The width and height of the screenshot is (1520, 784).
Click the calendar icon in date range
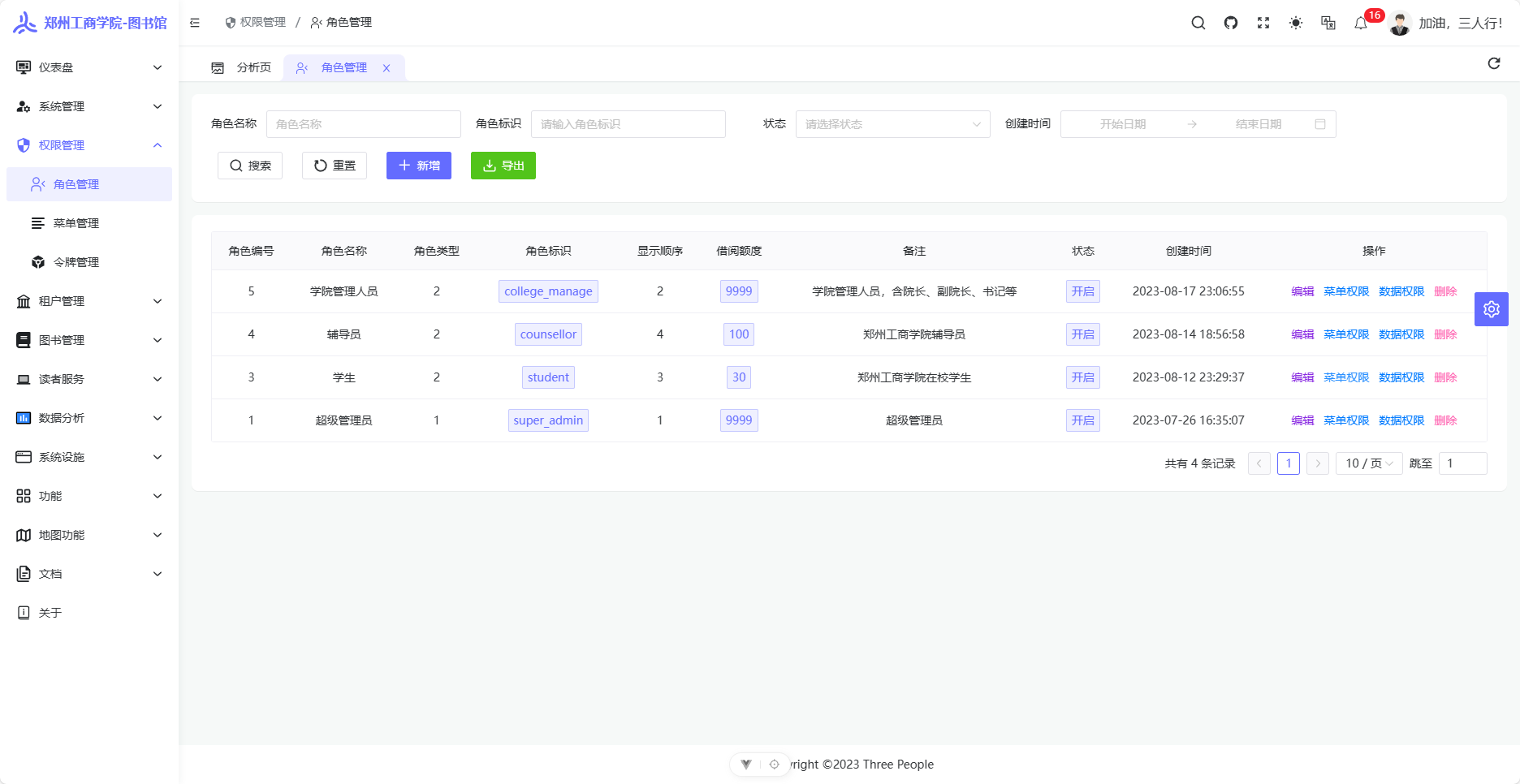pos(1320,124)
